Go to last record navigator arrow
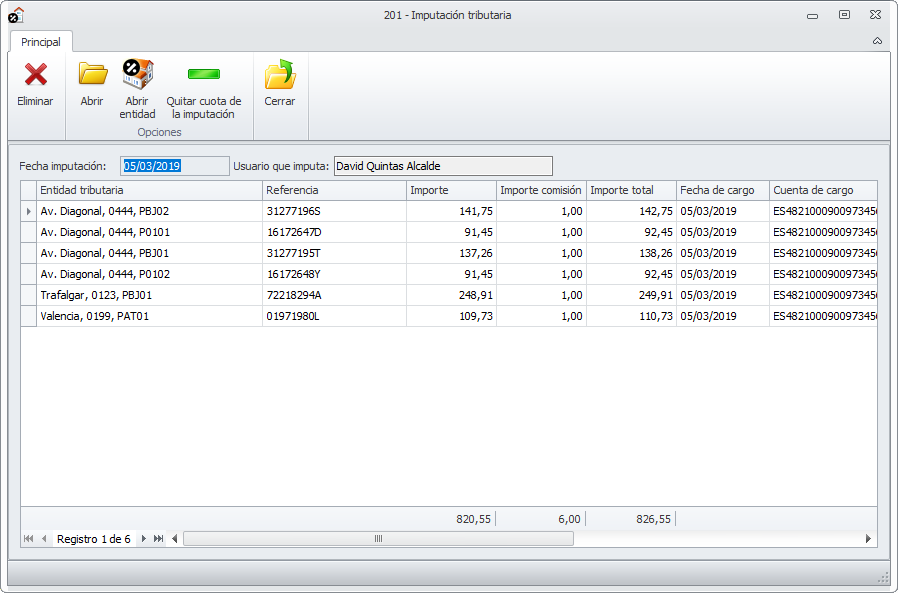The image size is (898, 593). (x=159, y=539)
